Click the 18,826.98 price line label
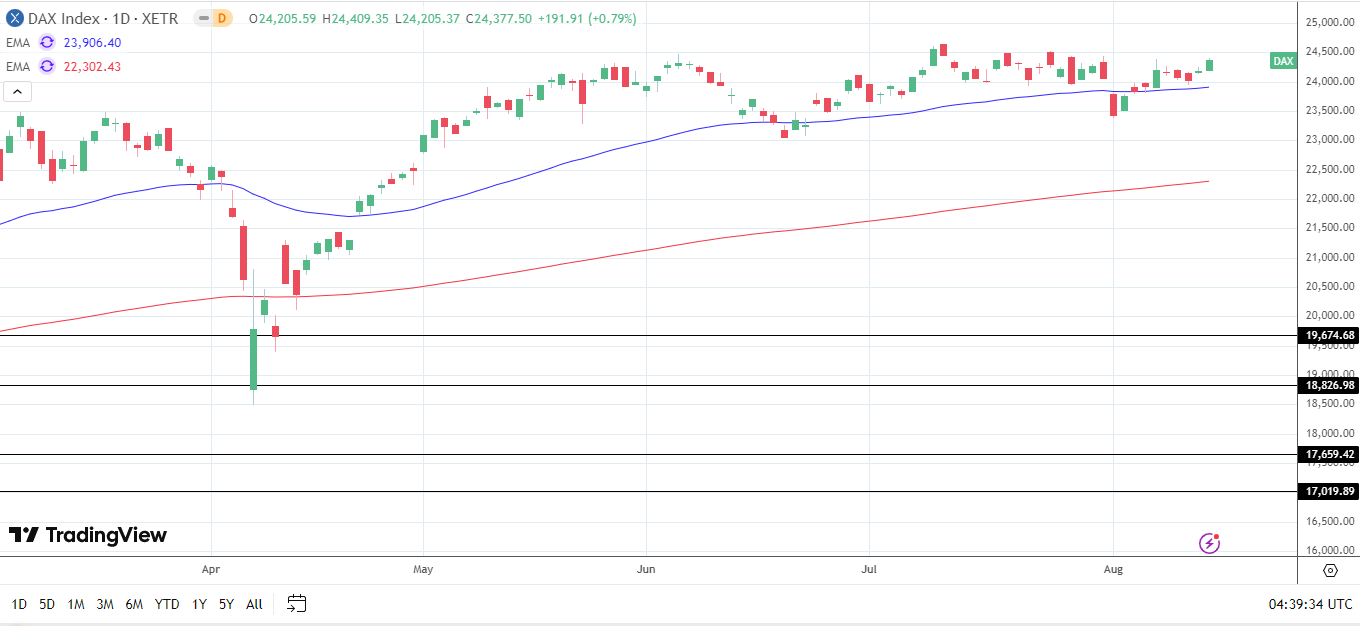 click(1329, 385)
